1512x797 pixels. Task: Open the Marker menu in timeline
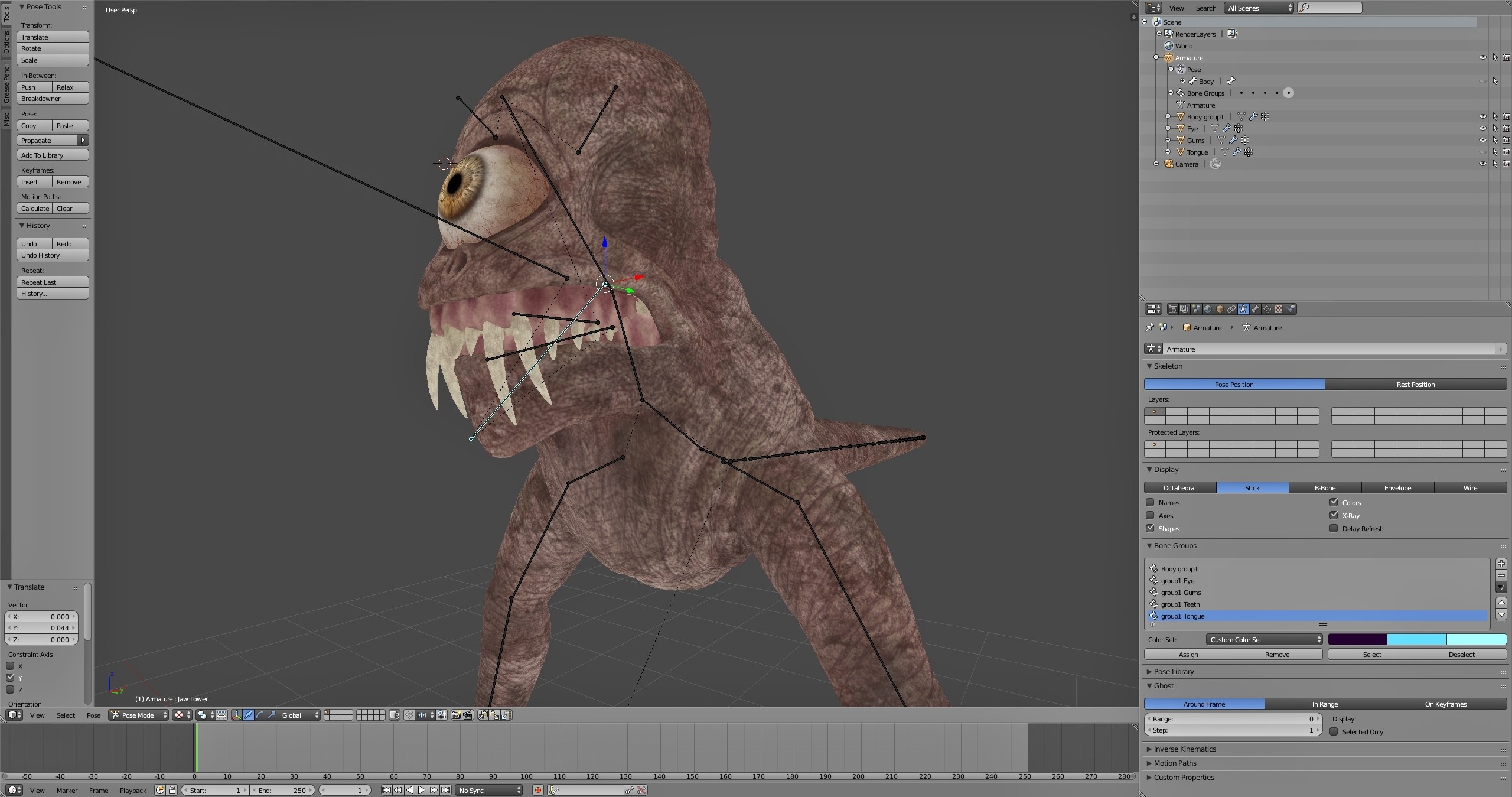coord(67,790)
